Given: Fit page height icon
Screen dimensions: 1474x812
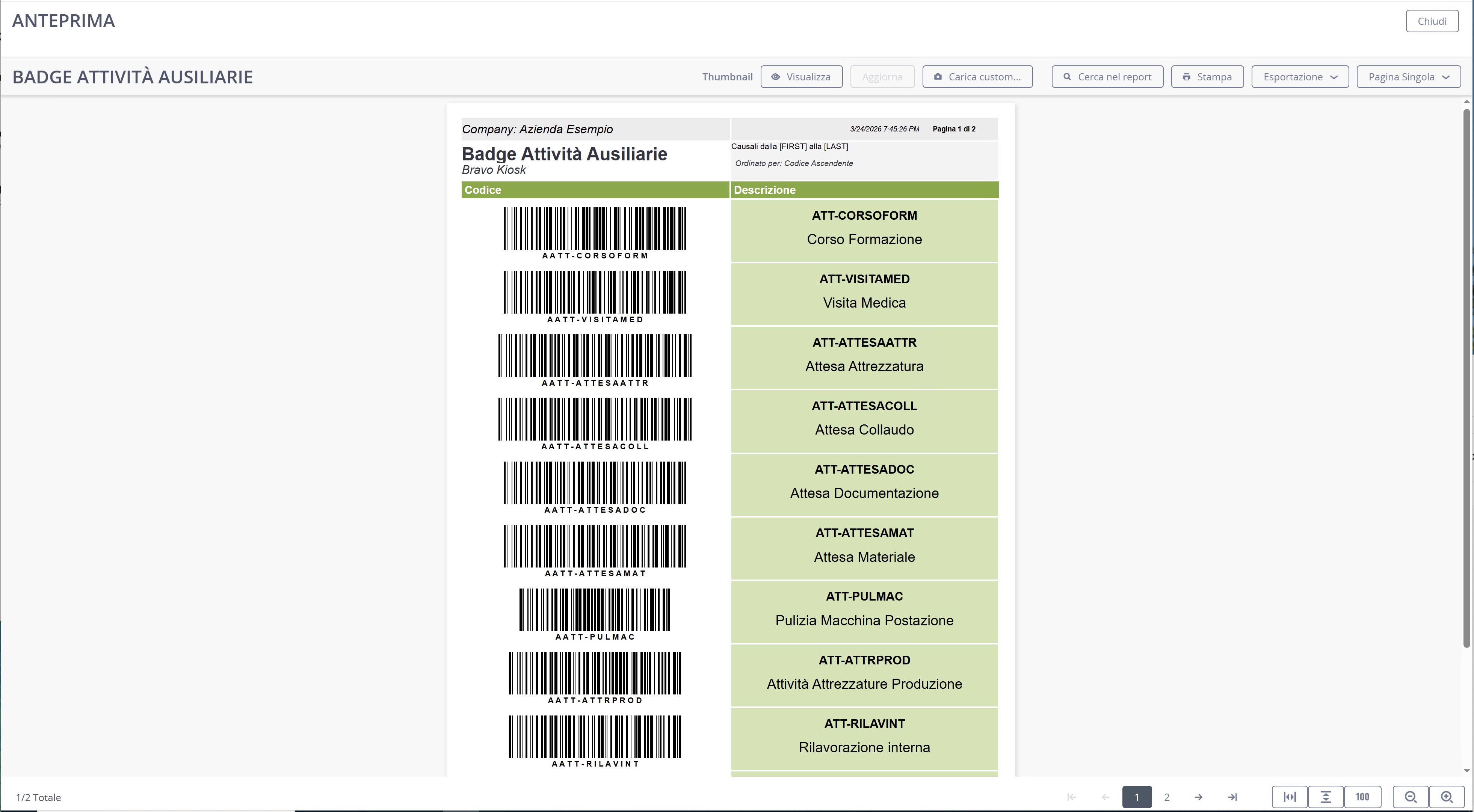Looking at the screenshot, I should [x=1326, y=797].
